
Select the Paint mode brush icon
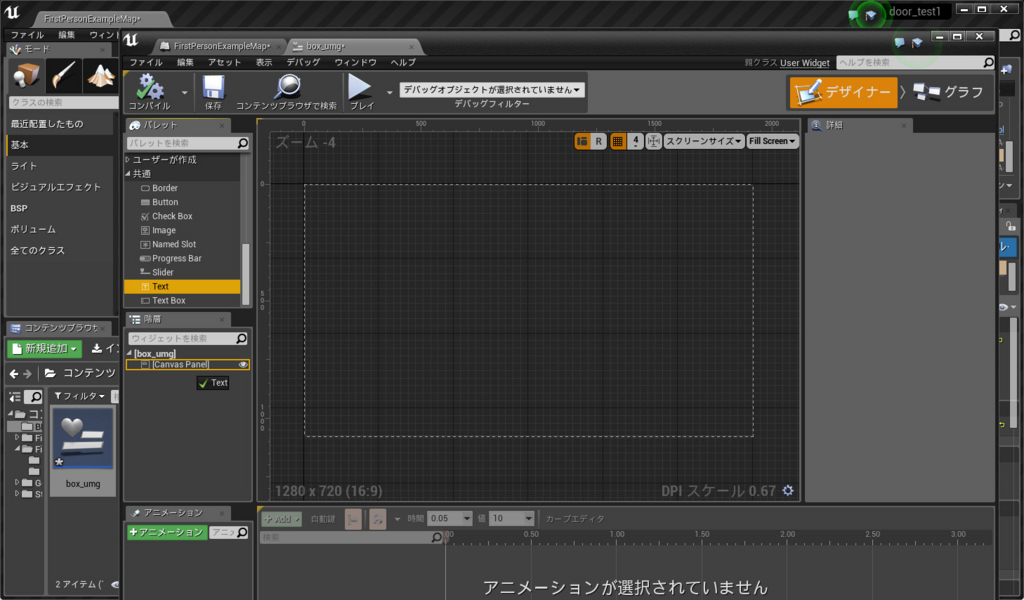63,76
